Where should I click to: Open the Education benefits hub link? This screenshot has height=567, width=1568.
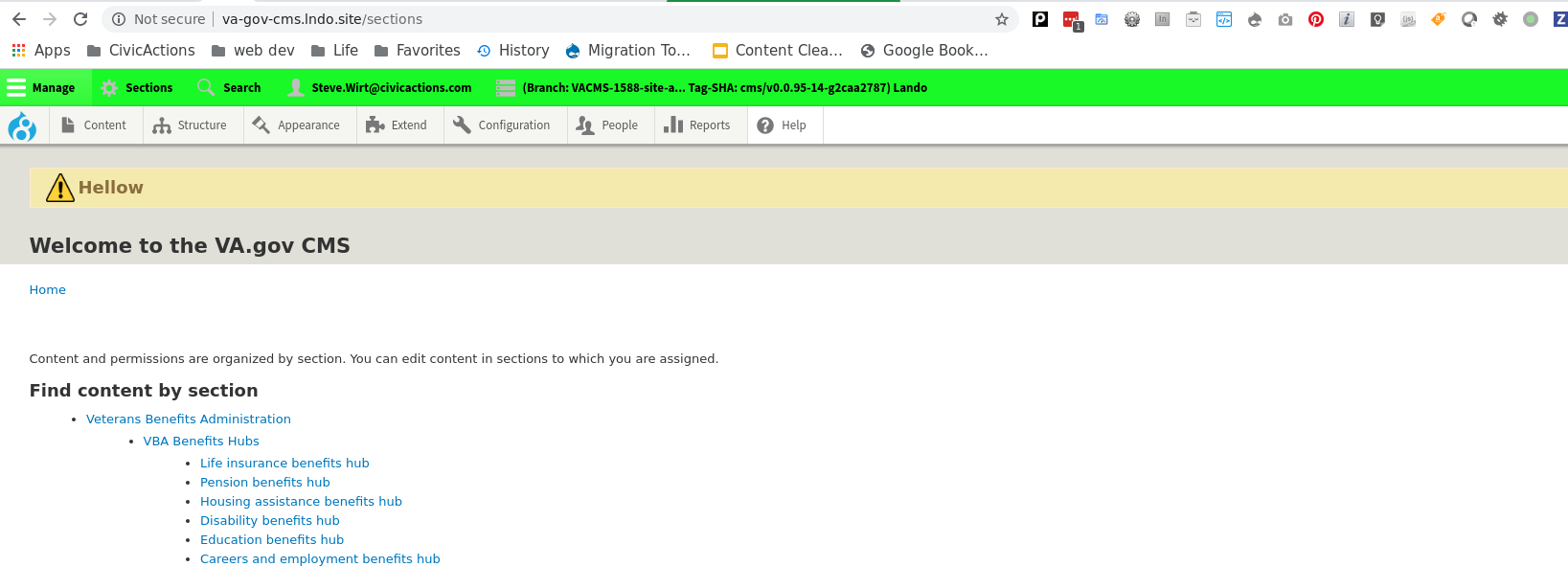pos(272,540)
